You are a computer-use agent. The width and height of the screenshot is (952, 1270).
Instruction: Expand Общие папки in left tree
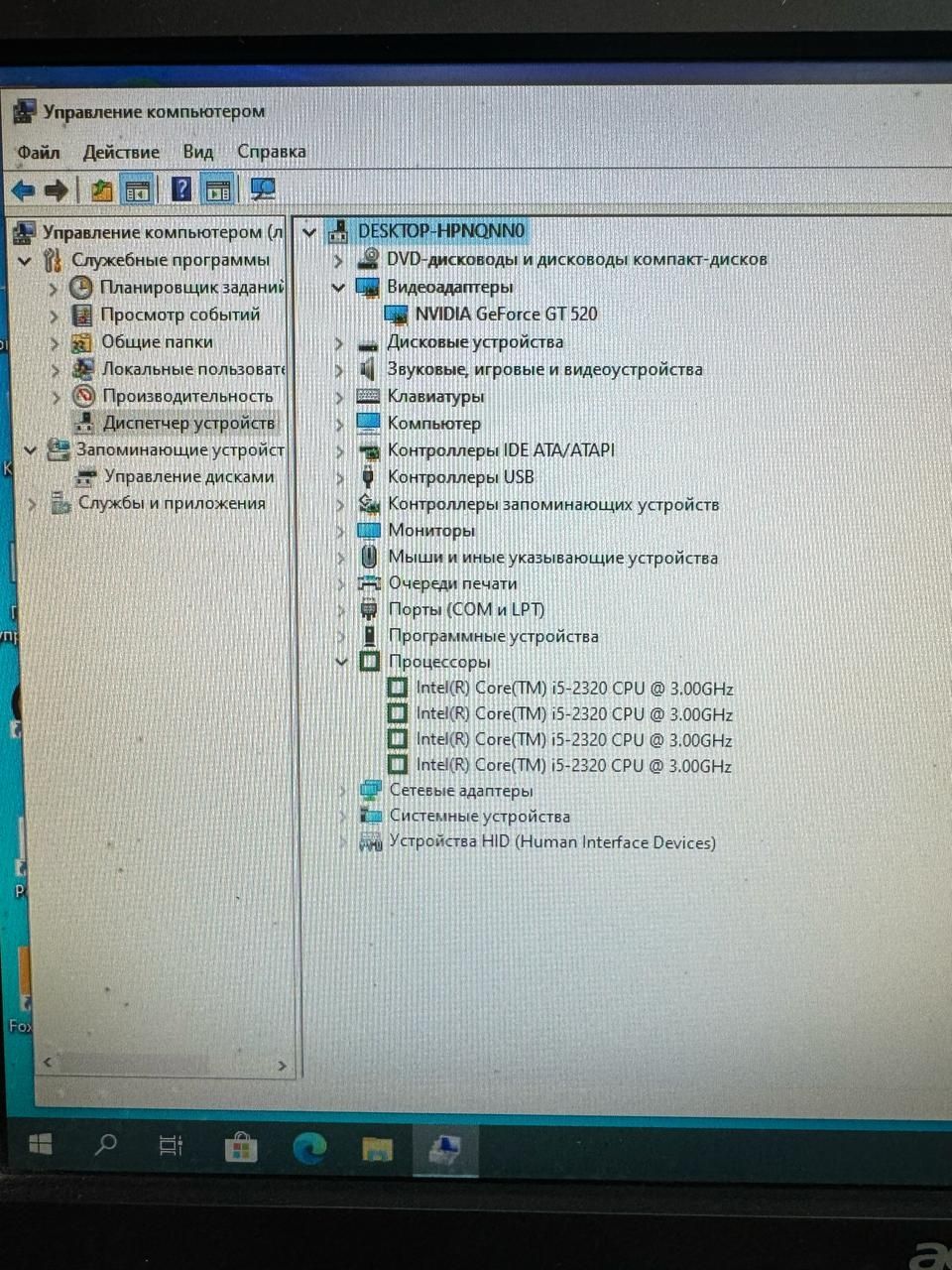tap(55, 342)
